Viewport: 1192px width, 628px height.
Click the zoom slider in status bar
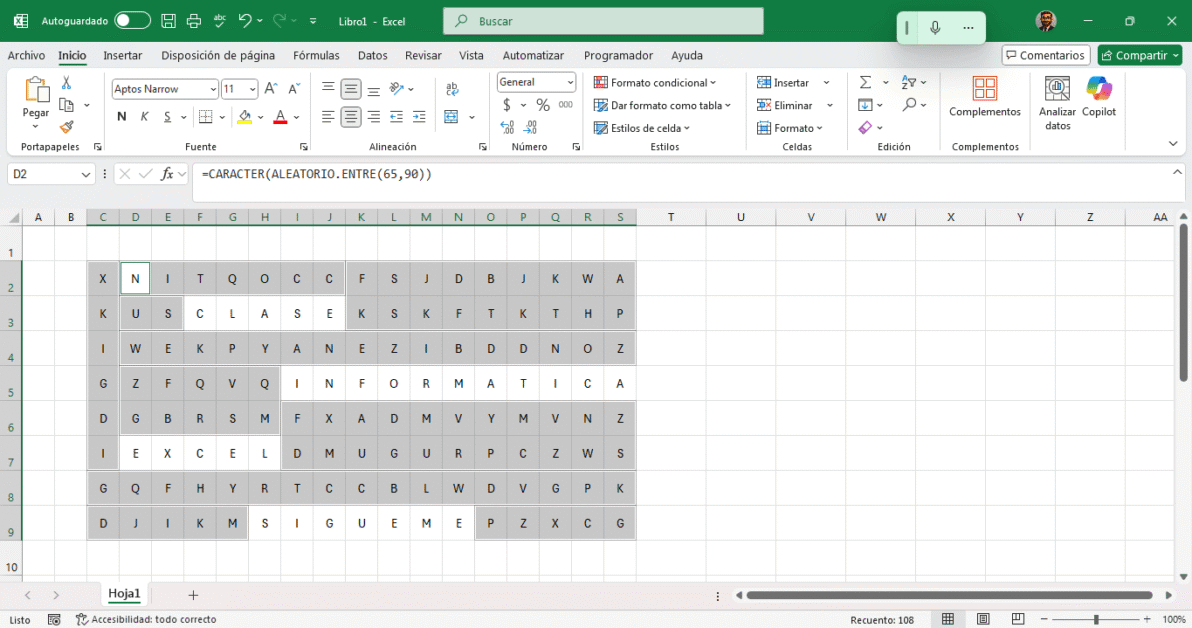(1096, 620)
